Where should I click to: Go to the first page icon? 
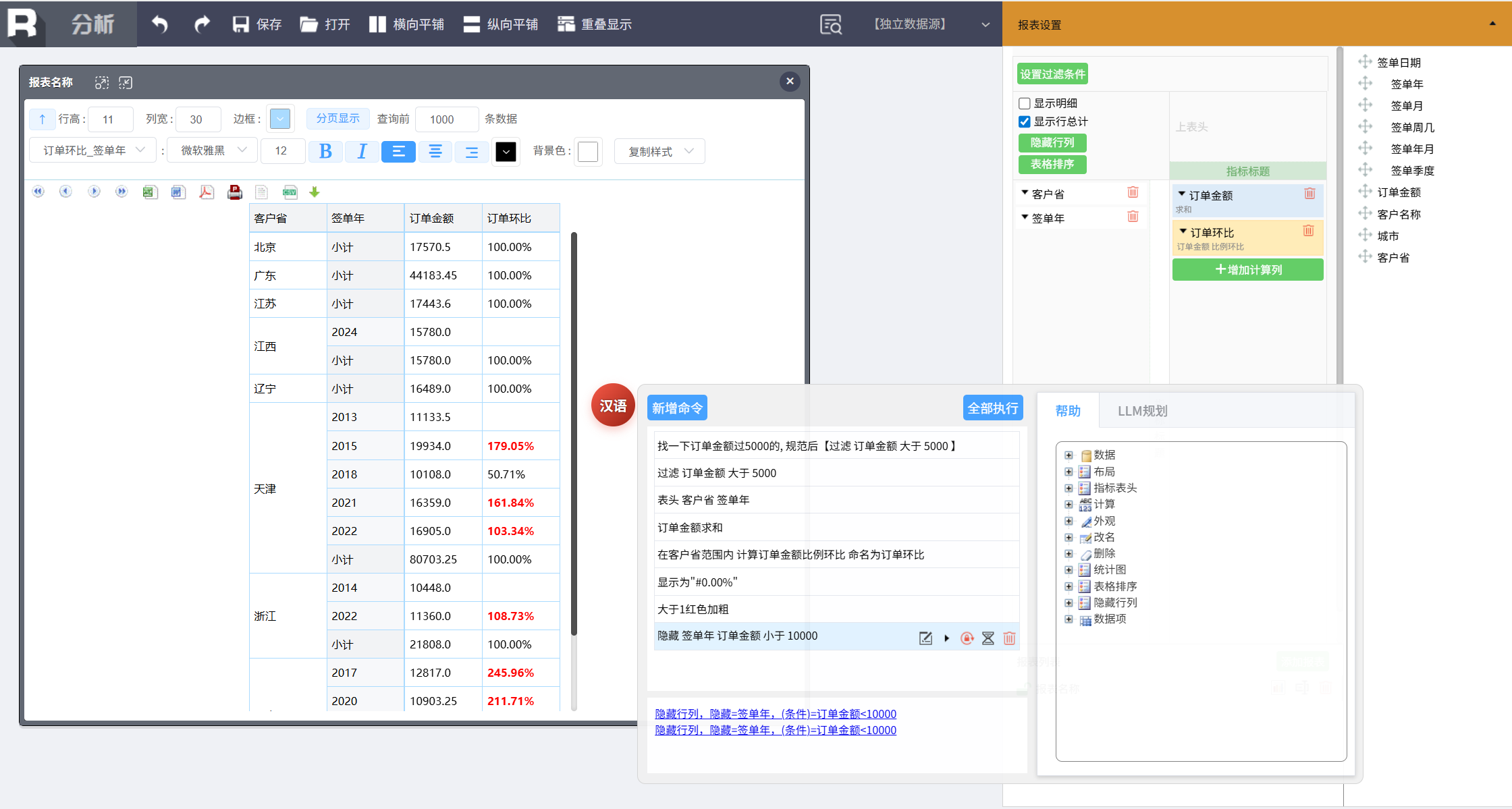pos(38,192)
